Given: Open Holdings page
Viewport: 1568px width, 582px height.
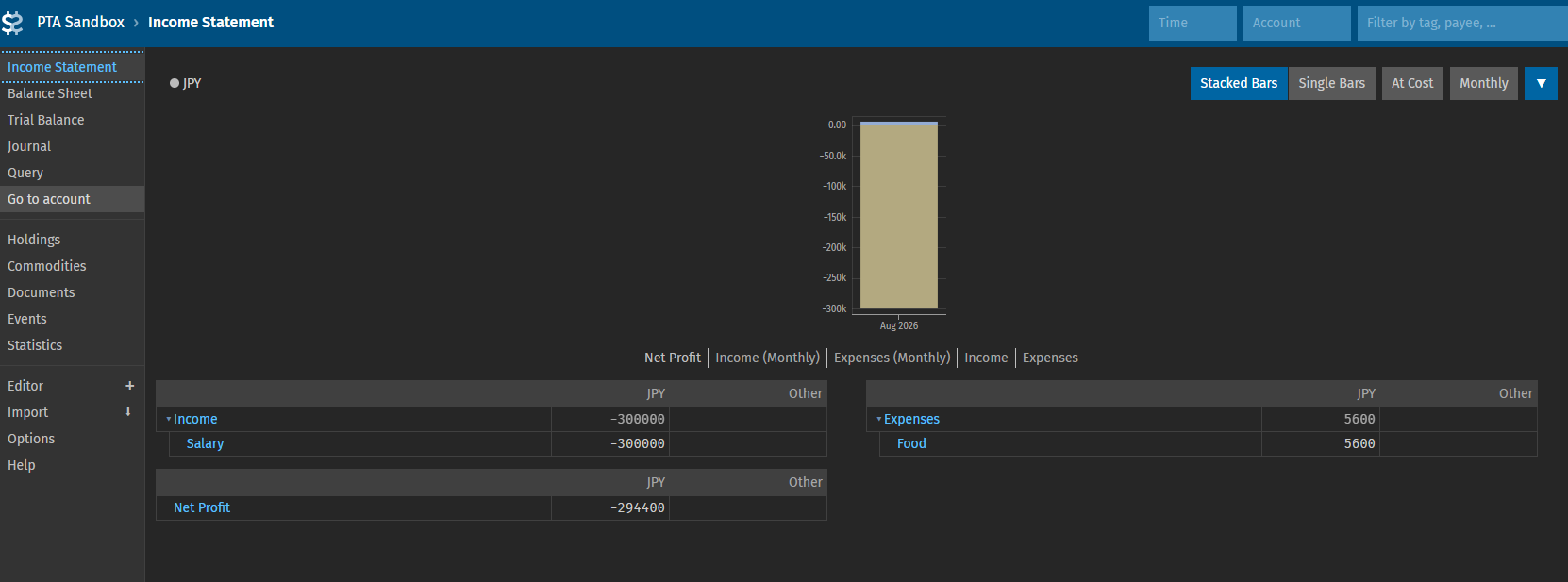Looking at the screenshot, I should tap(72, 240).
